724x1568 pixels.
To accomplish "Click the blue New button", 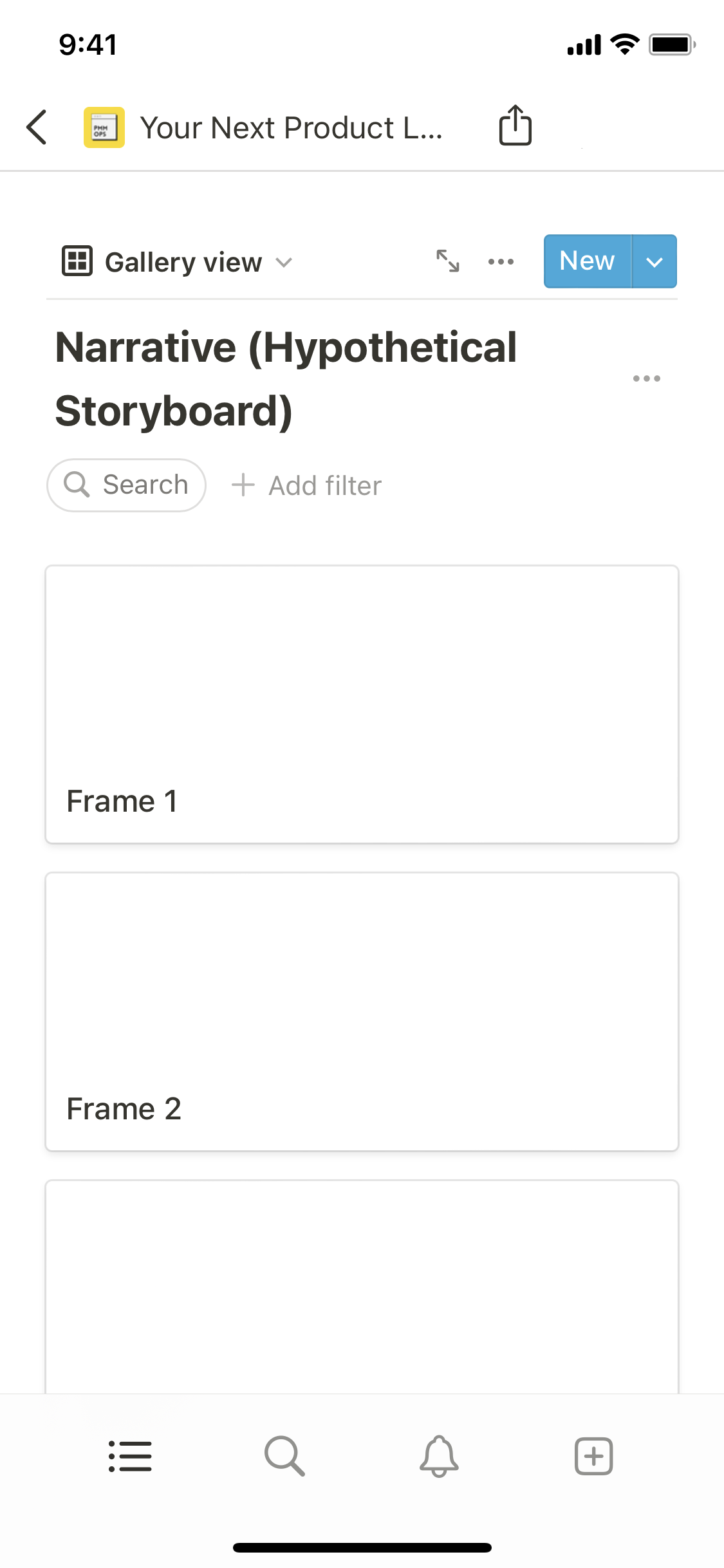I will tap(587, 261).
